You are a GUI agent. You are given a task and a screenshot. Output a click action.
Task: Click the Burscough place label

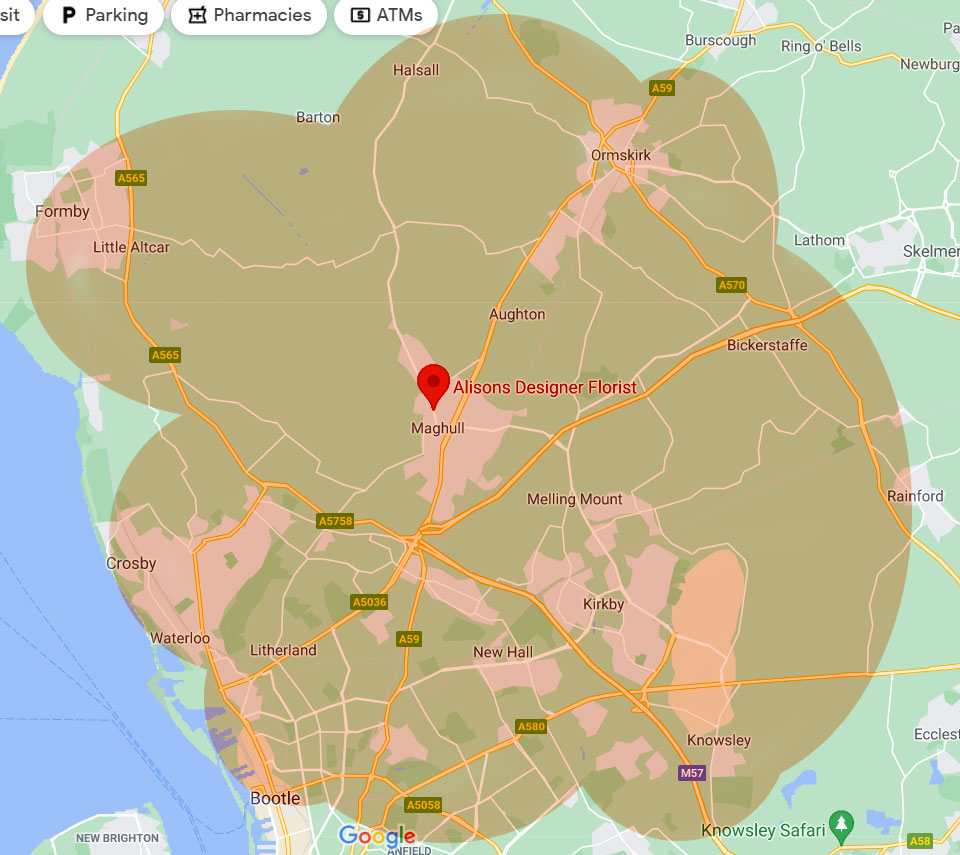tap(721, 40)
